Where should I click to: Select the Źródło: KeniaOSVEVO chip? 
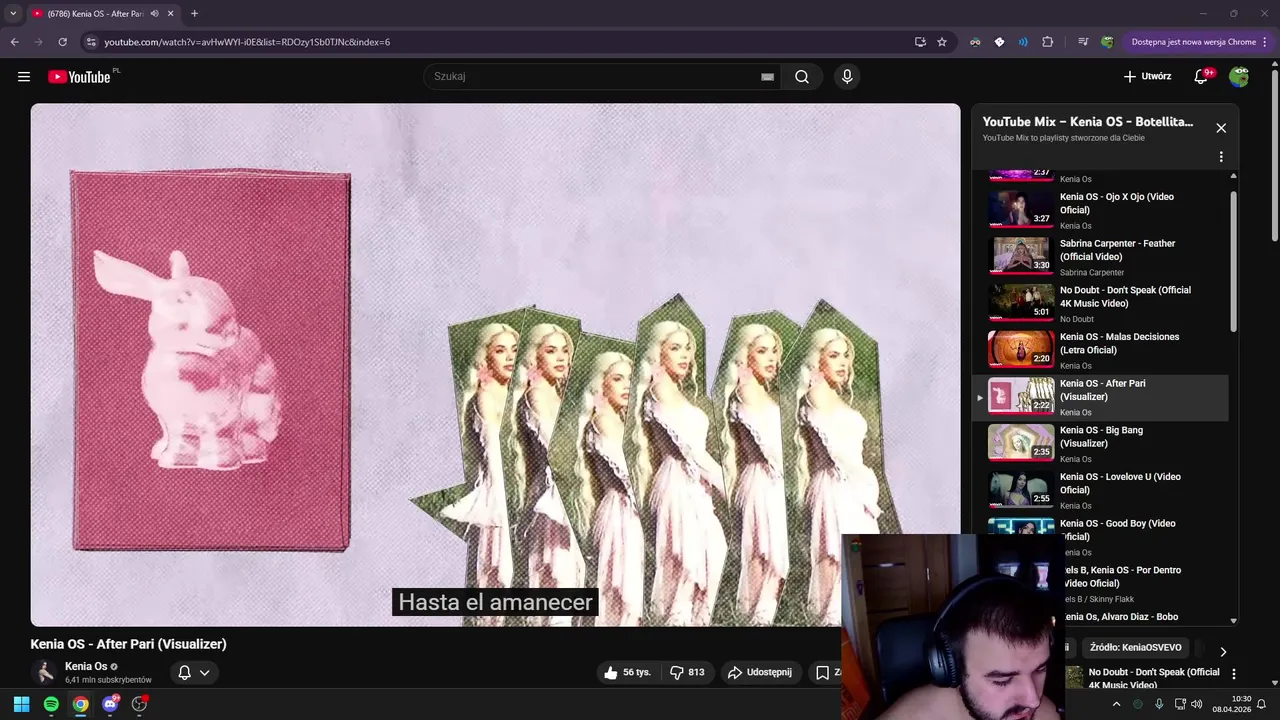coord(1136,648)
